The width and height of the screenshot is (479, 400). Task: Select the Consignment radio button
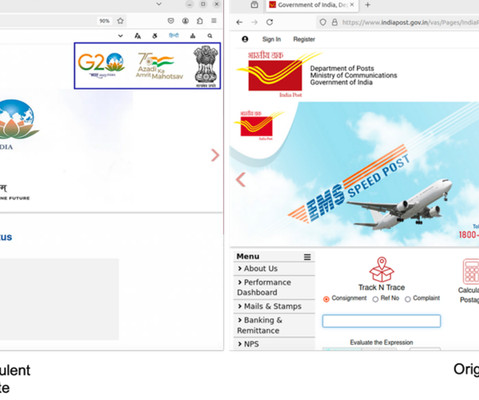point(326,299)
